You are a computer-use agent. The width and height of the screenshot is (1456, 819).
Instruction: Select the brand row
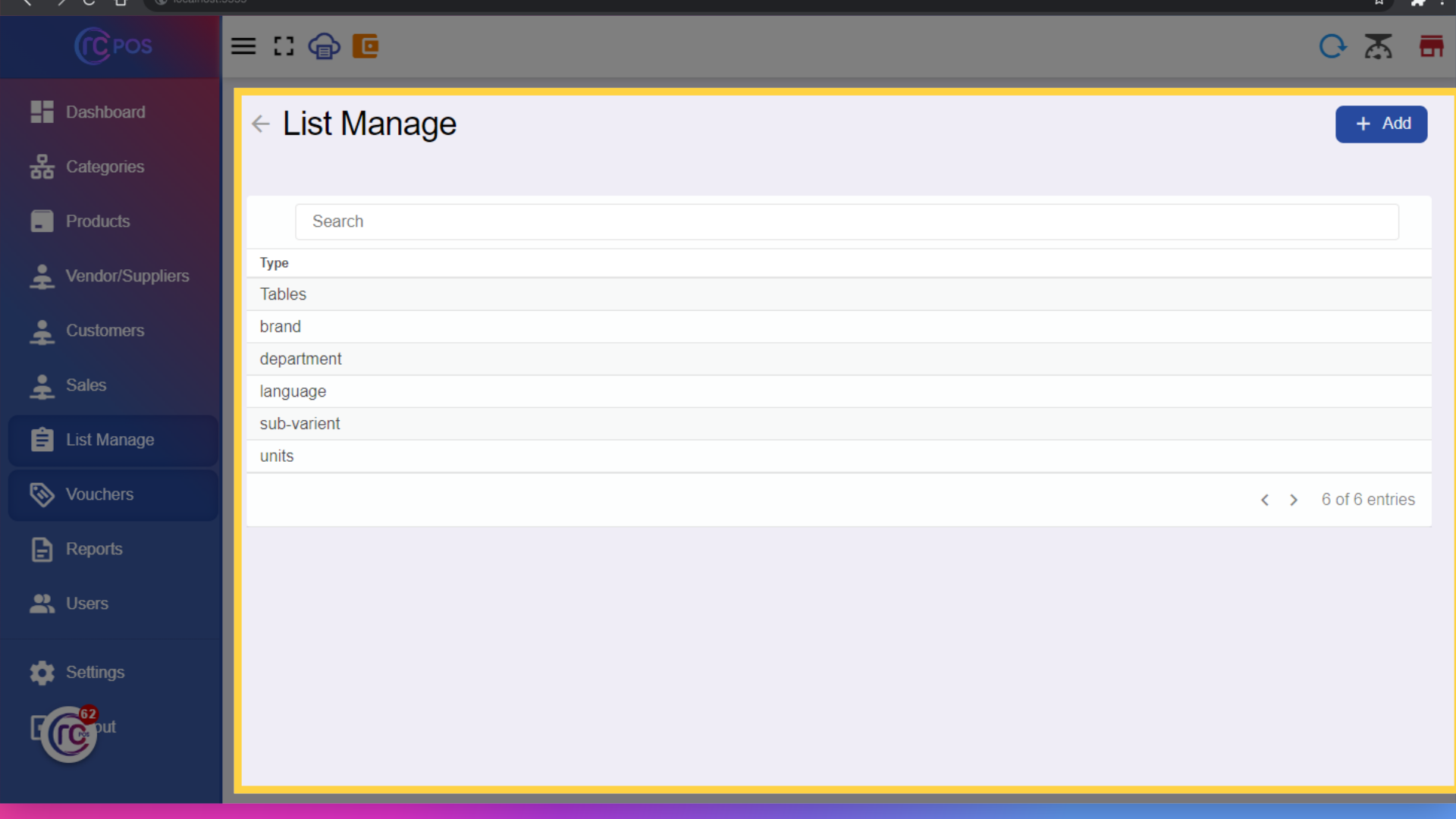pyautogui.click(x=839, y=327)
